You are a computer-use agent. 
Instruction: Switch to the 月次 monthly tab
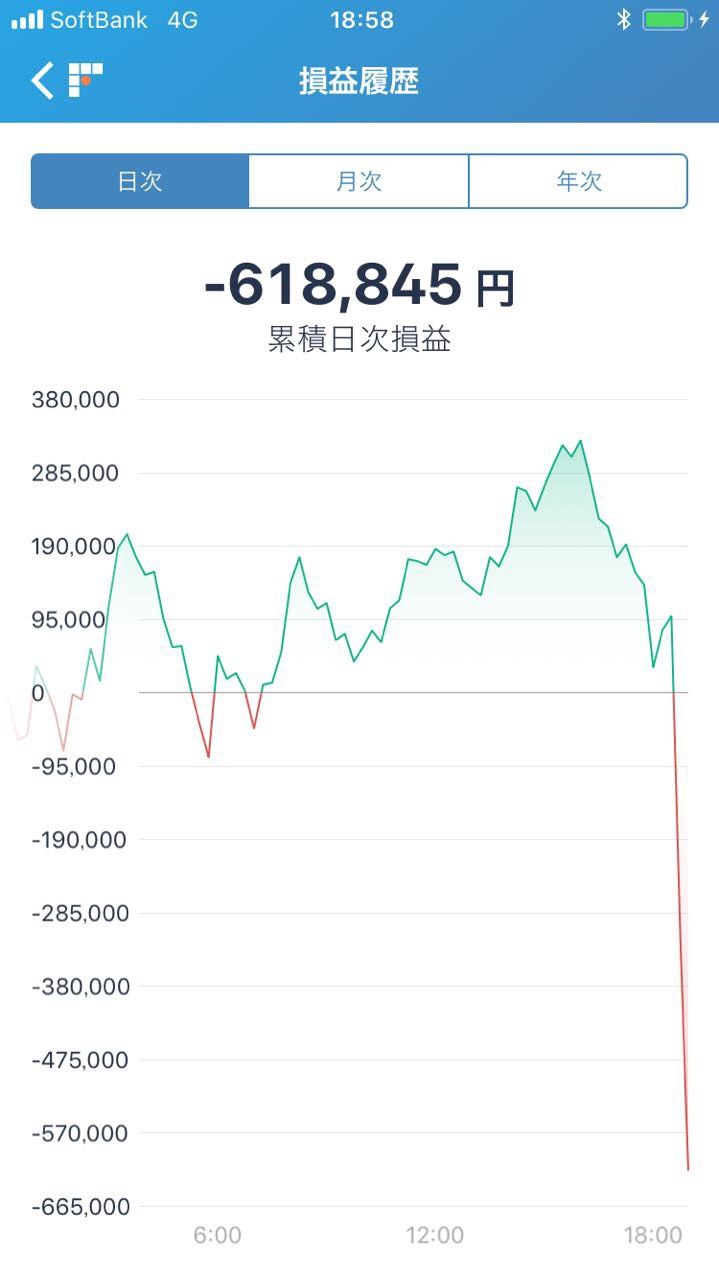point(358,181)
